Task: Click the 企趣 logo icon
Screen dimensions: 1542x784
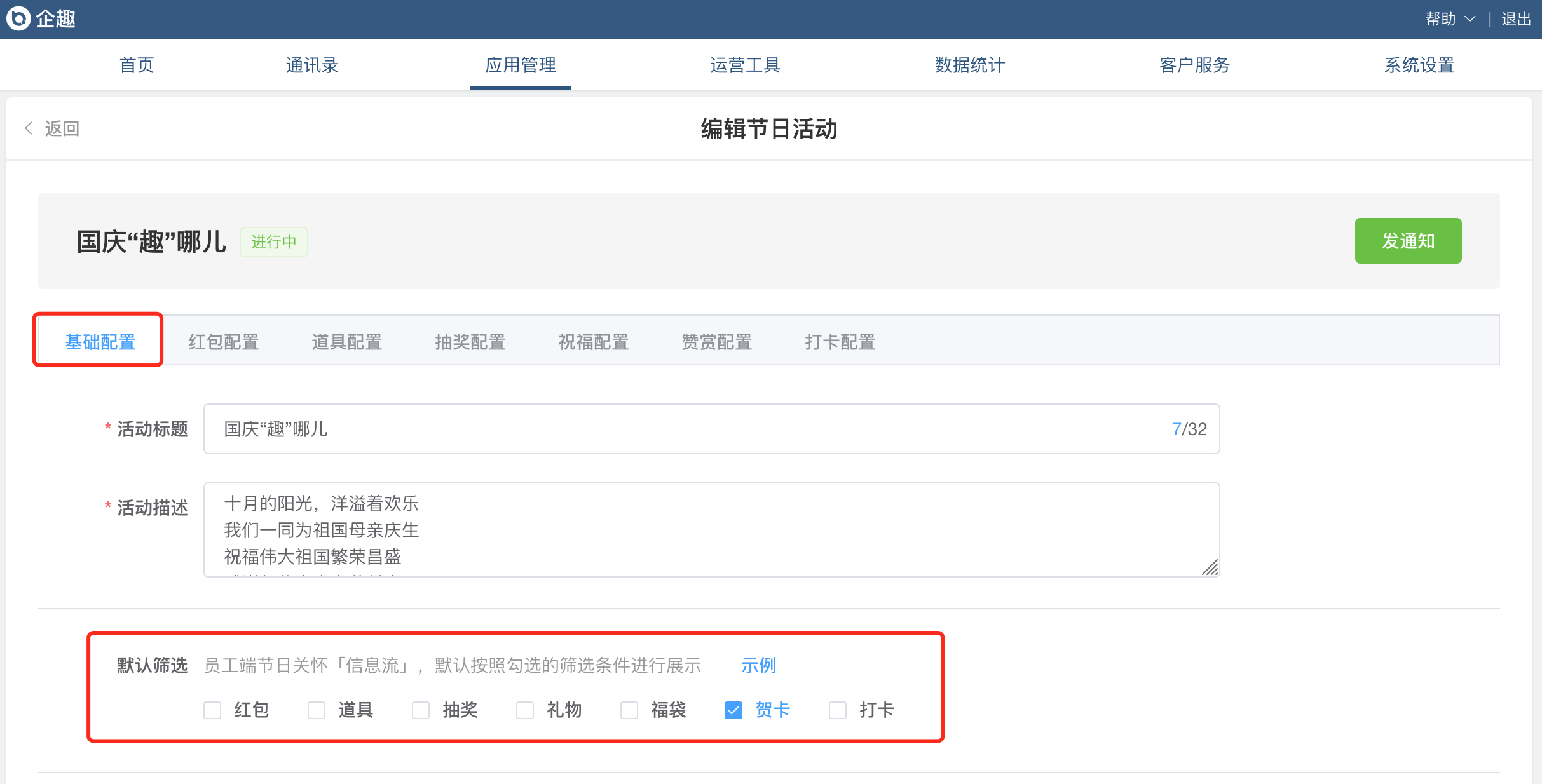Action: 18,18
